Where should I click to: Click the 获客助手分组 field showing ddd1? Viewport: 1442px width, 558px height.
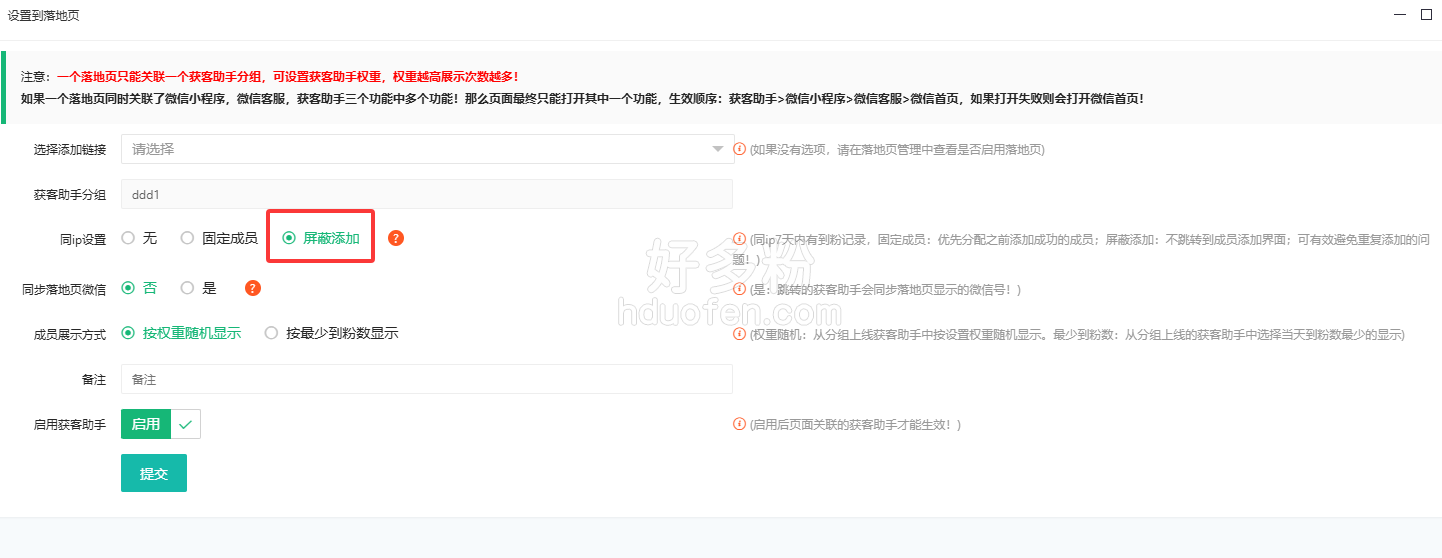[x=427, y=194]
